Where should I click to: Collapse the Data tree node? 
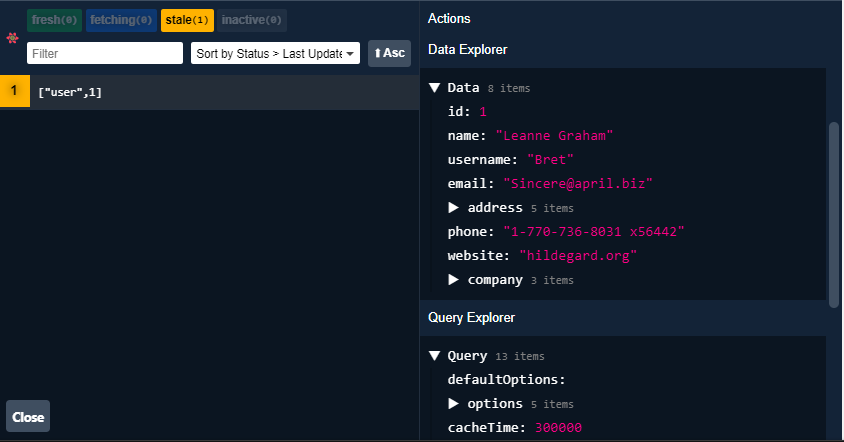click(434, 88)
